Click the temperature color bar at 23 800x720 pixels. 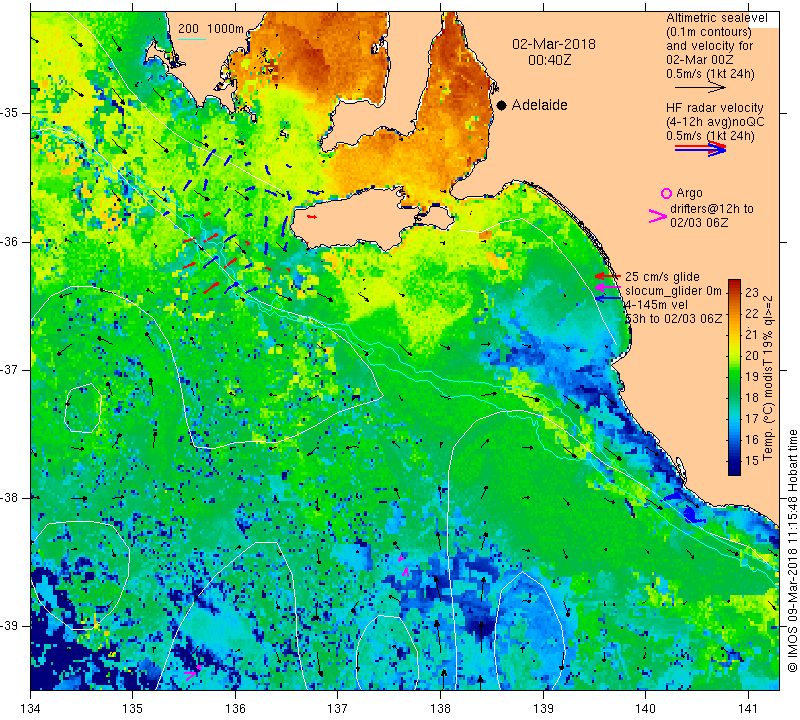pos(734,292)
